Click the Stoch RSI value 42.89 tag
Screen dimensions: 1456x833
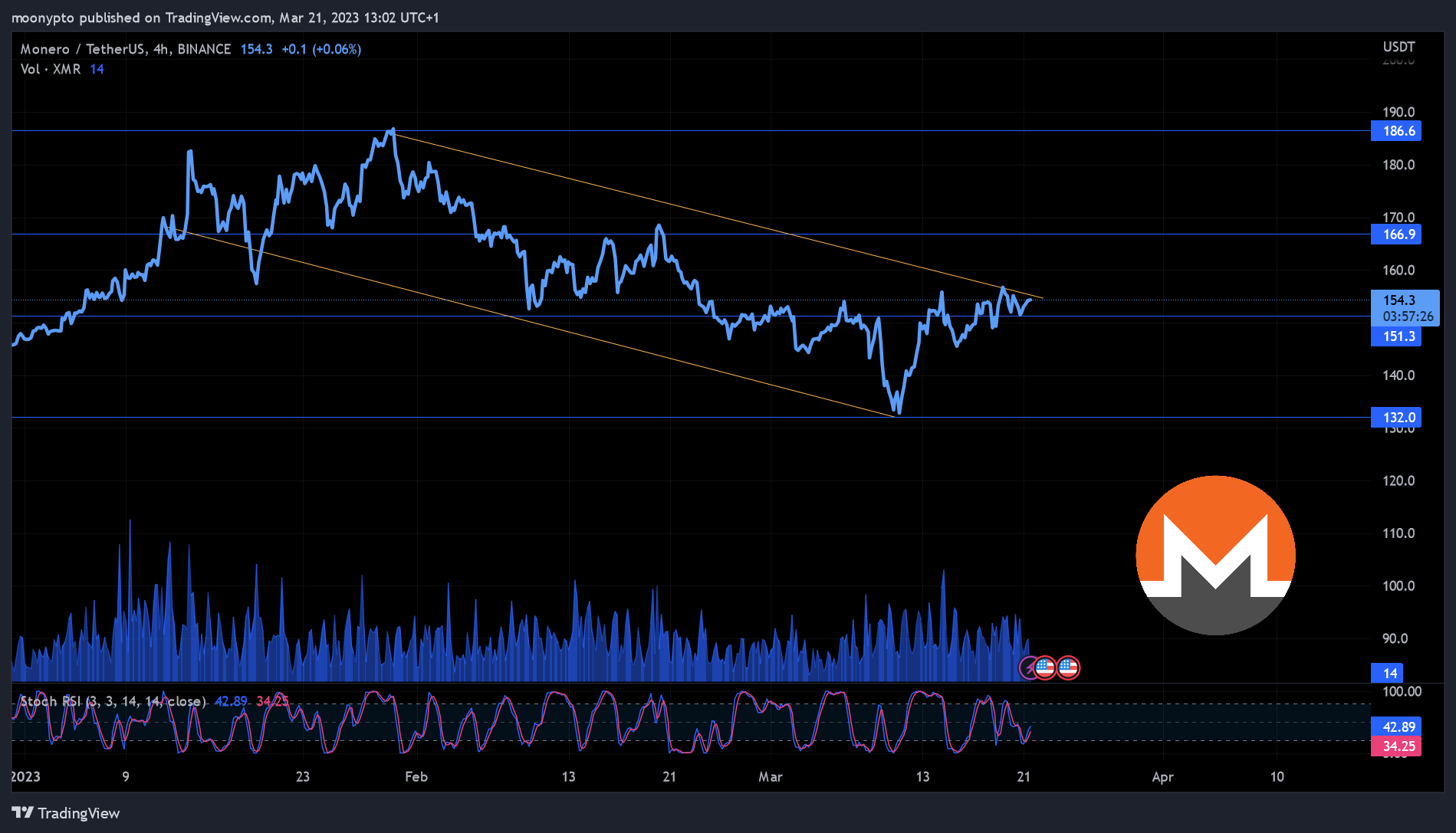coord(1395,726)
